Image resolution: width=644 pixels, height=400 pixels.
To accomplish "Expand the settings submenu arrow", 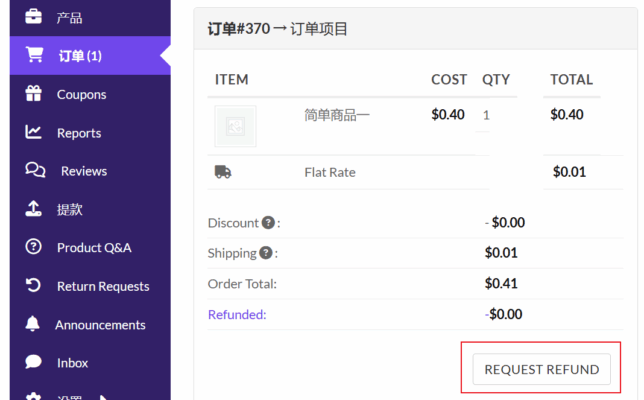I will (102, 397).
